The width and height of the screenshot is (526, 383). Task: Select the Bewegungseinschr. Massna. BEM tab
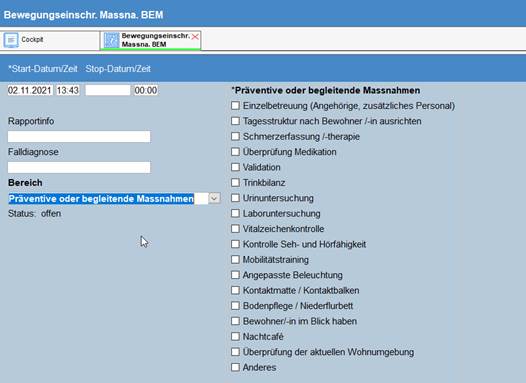[151, 40]
